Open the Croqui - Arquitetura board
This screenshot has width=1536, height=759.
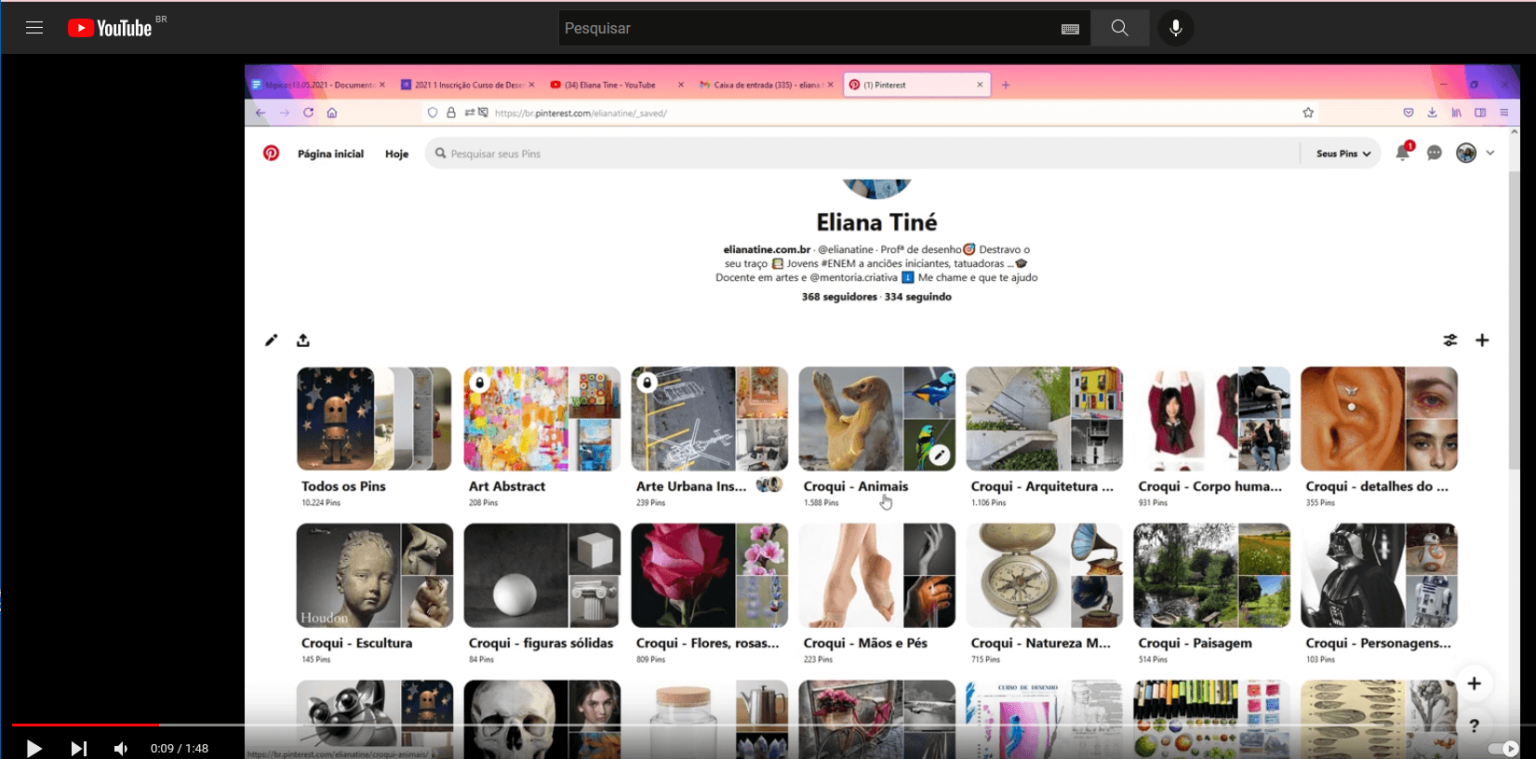point(1044,418)
